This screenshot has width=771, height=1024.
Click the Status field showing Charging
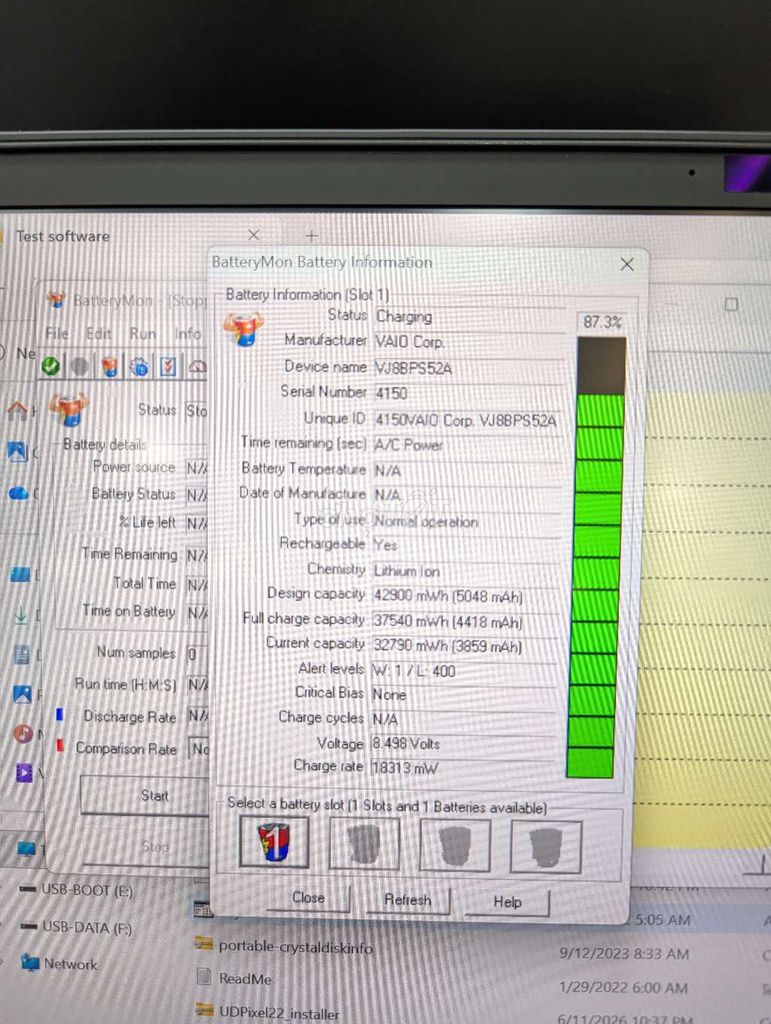pos(470,317)
